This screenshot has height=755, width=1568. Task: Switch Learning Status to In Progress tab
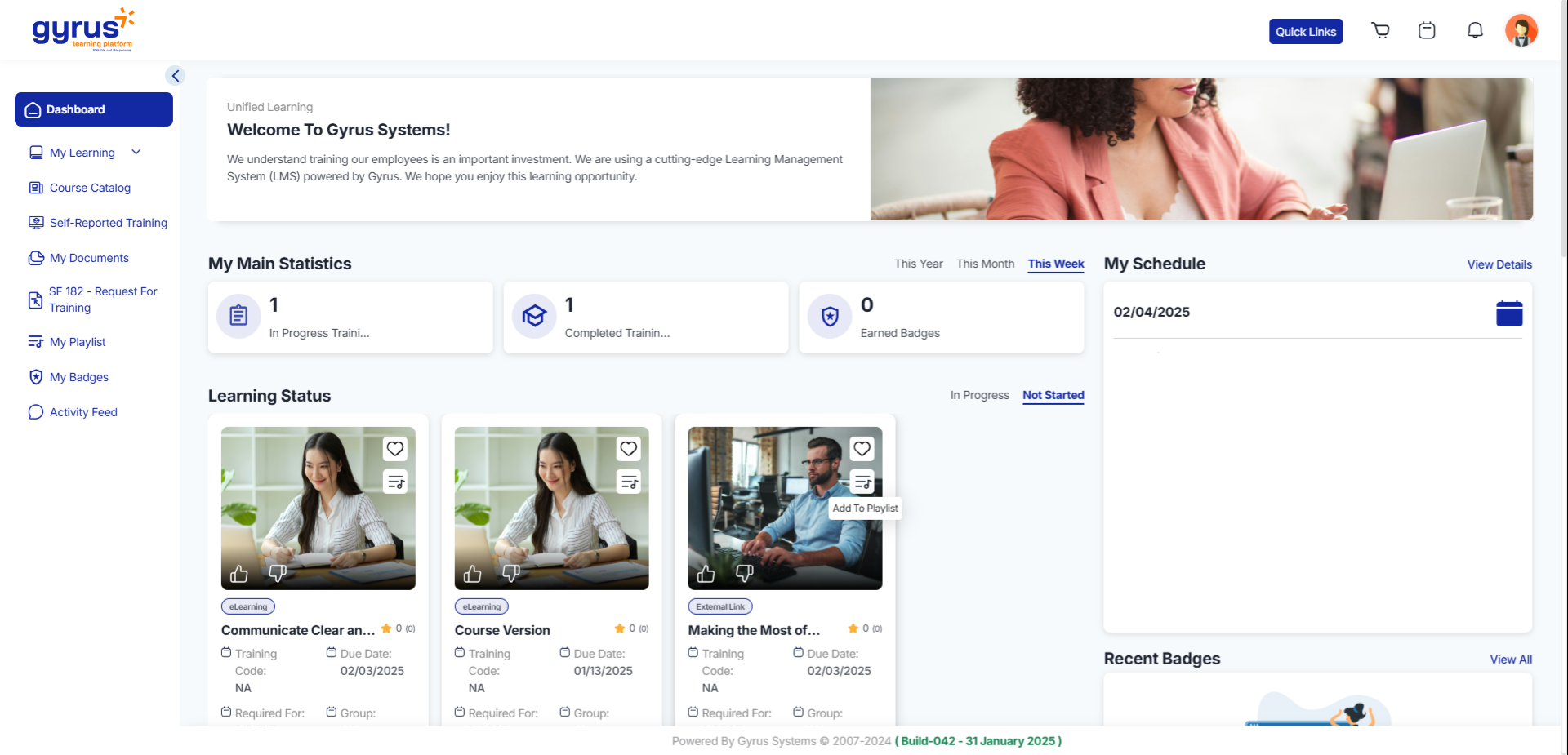(979, 395)
